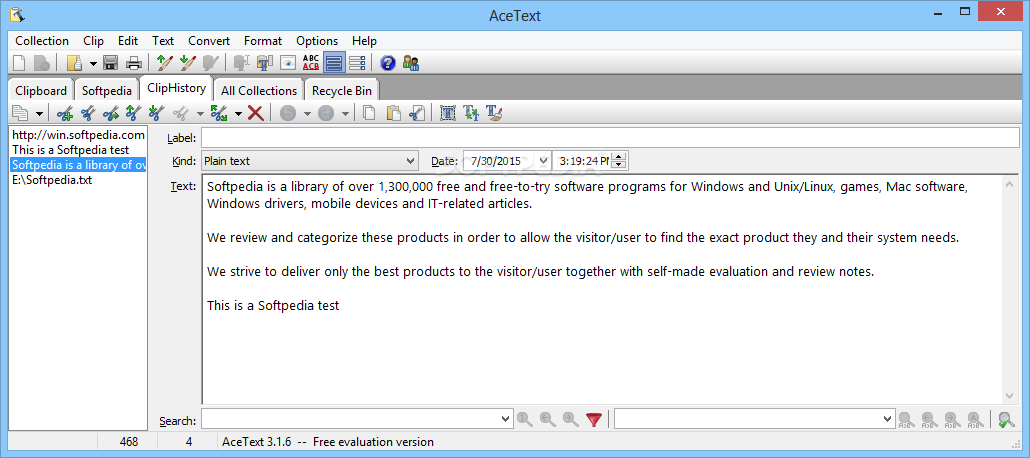Click the 3:19:24 PM time field
This screenshot has width=1030, height=458.
(583, 160)
